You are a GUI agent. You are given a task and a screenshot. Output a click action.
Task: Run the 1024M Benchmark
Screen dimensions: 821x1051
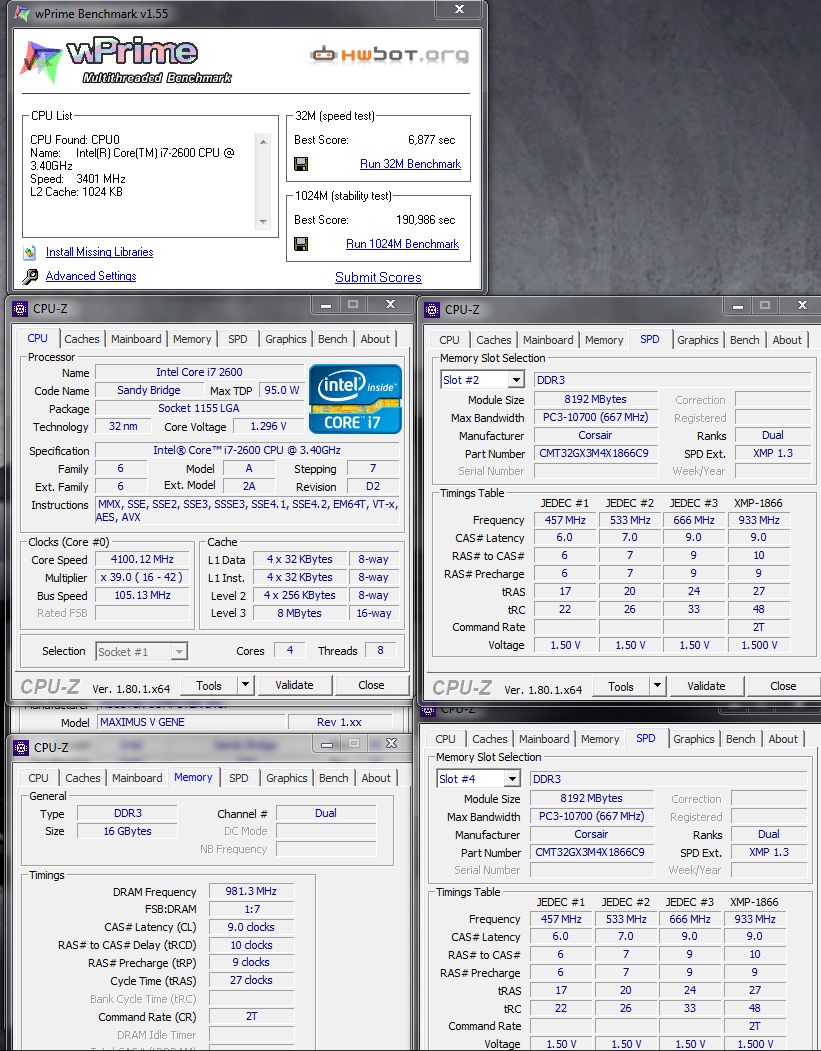tap(402, 244)
